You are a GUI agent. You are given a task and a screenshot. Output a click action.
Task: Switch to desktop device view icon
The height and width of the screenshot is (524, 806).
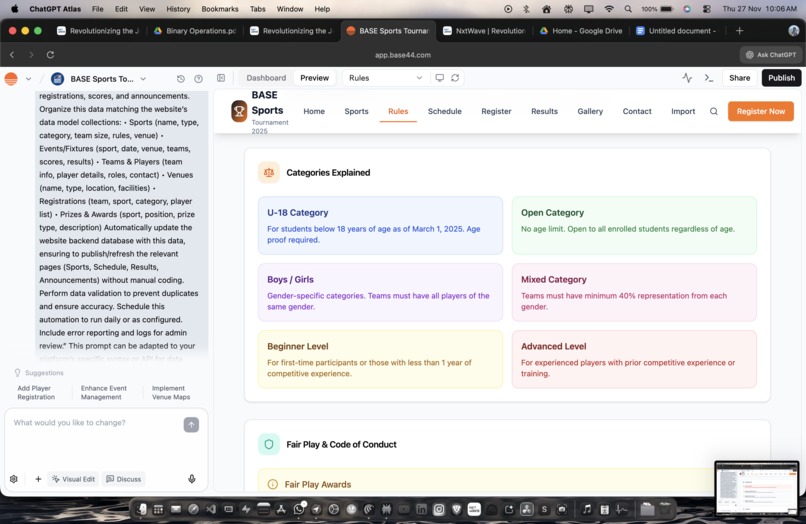click(x=439, y=78)
